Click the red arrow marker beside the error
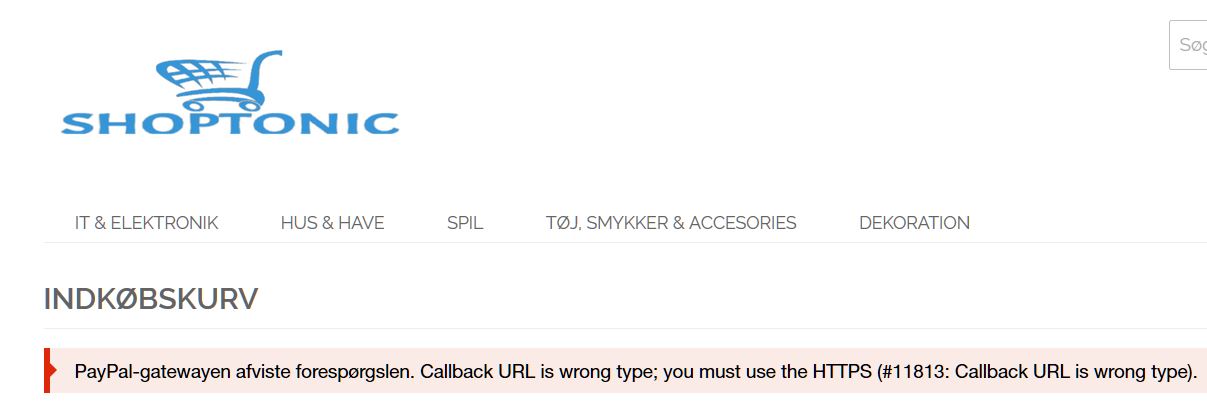Screen dimensions: 1207x401 point(49,372)
